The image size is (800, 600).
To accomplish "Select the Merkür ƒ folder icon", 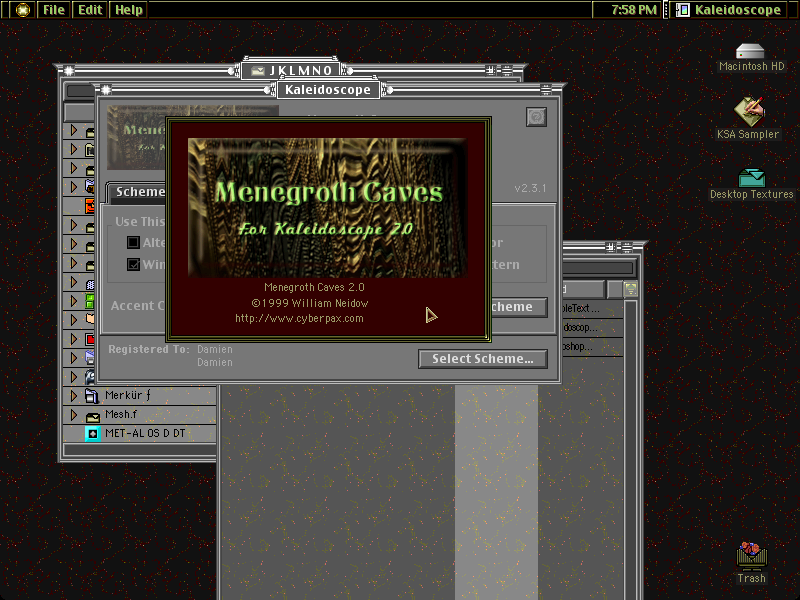I will (92, 395).
